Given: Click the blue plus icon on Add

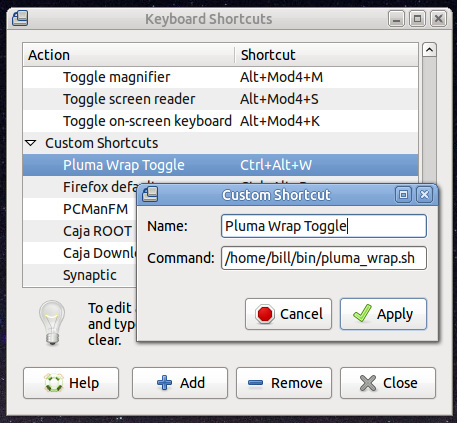Looking at the screenshot, I should point(164,383).
